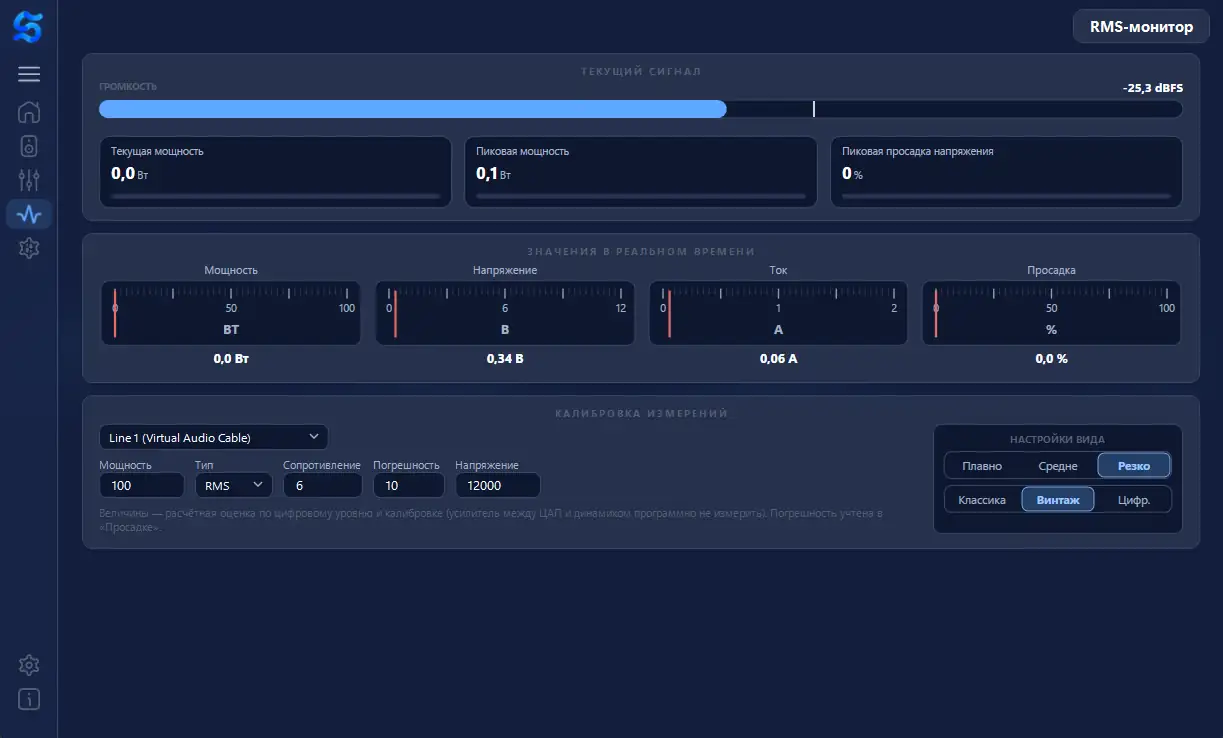Click the Мощность gauge meter
Image resolution: width=1223 pixels, height=738 pixels.
[231, 313]
